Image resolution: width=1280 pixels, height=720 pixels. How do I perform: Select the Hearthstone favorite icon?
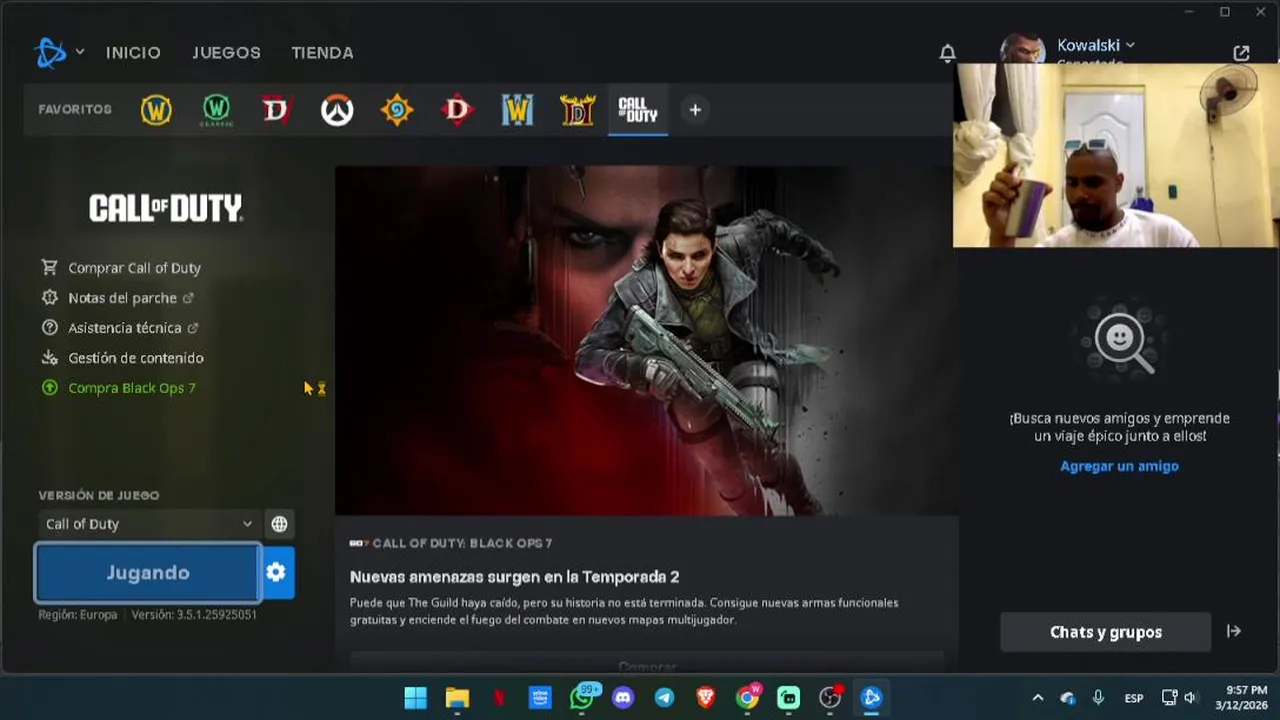397,109
